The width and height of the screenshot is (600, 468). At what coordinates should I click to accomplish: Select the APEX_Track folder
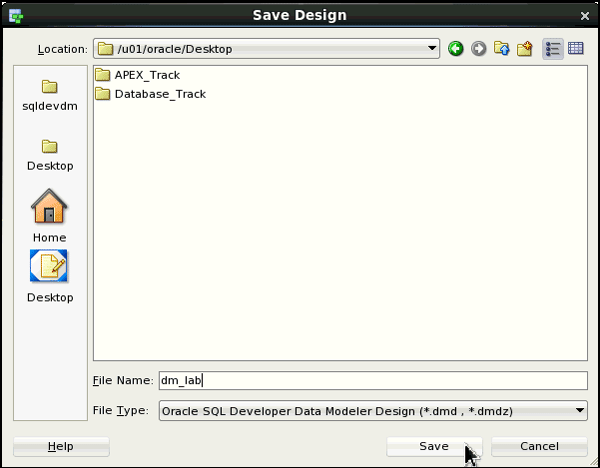coord(137,75)
